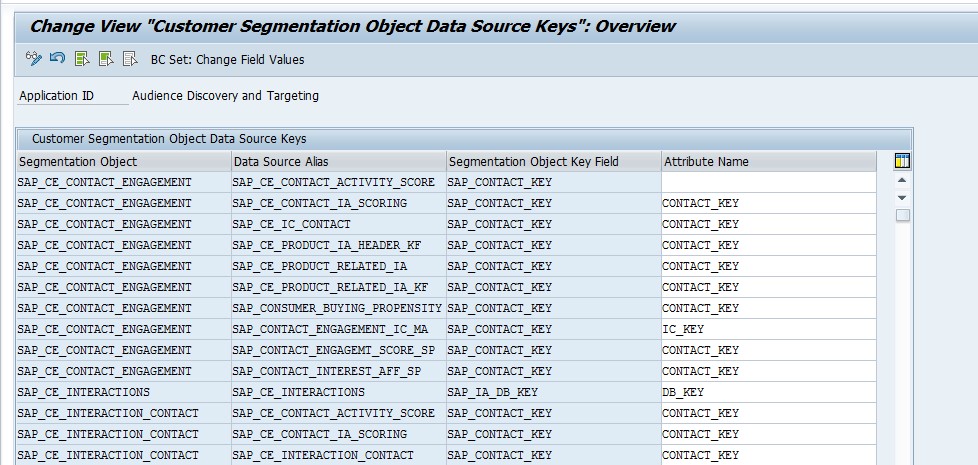Click the table scroll up arrow

pos(902,180)
